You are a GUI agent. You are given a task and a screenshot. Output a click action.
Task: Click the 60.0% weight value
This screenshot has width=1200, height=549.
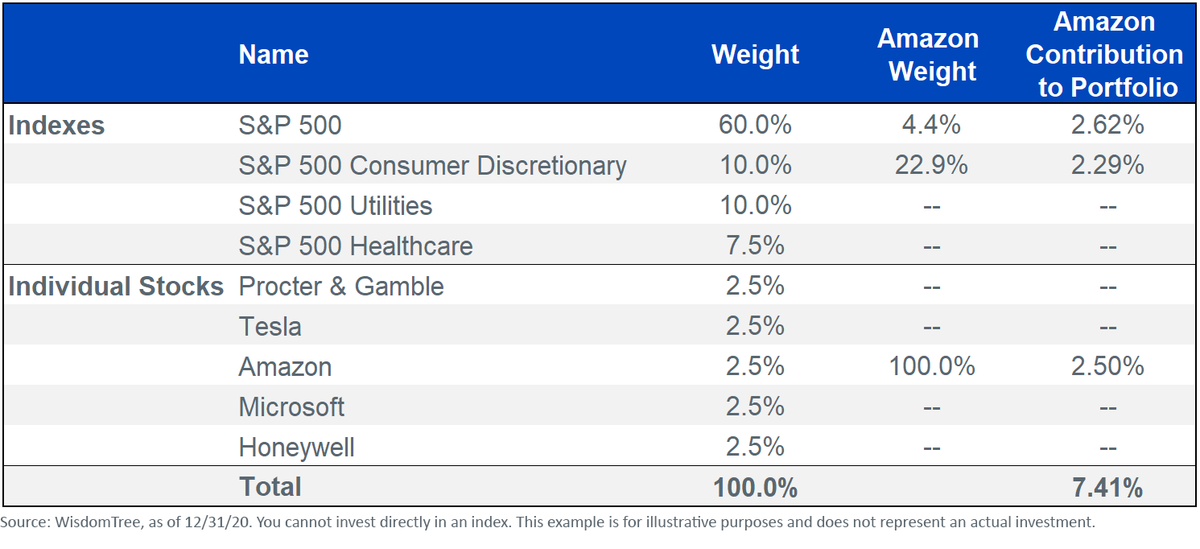[x=755, y=125]
